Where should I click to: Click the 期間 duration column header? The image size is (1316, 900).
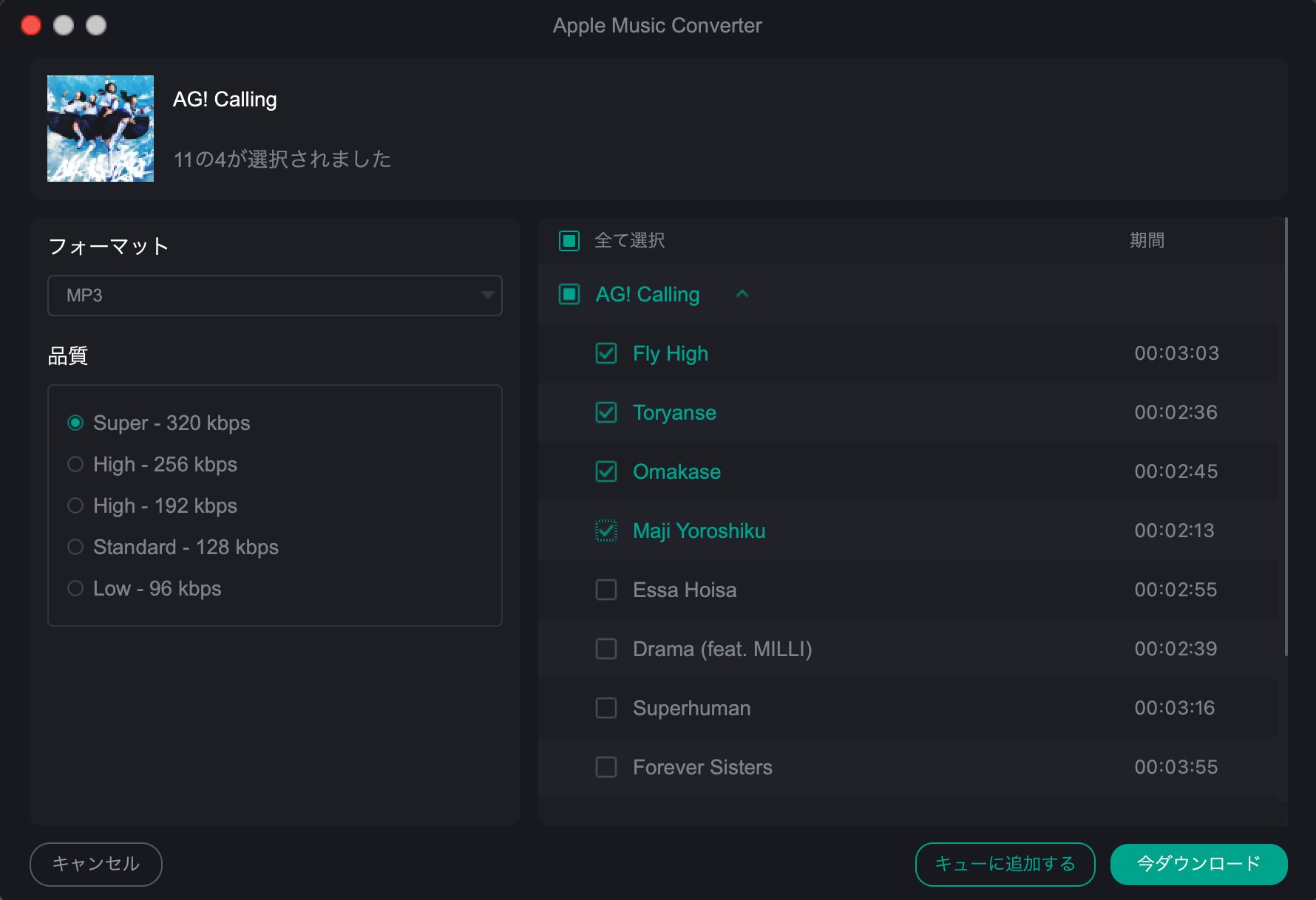(x=1147, y=240)
